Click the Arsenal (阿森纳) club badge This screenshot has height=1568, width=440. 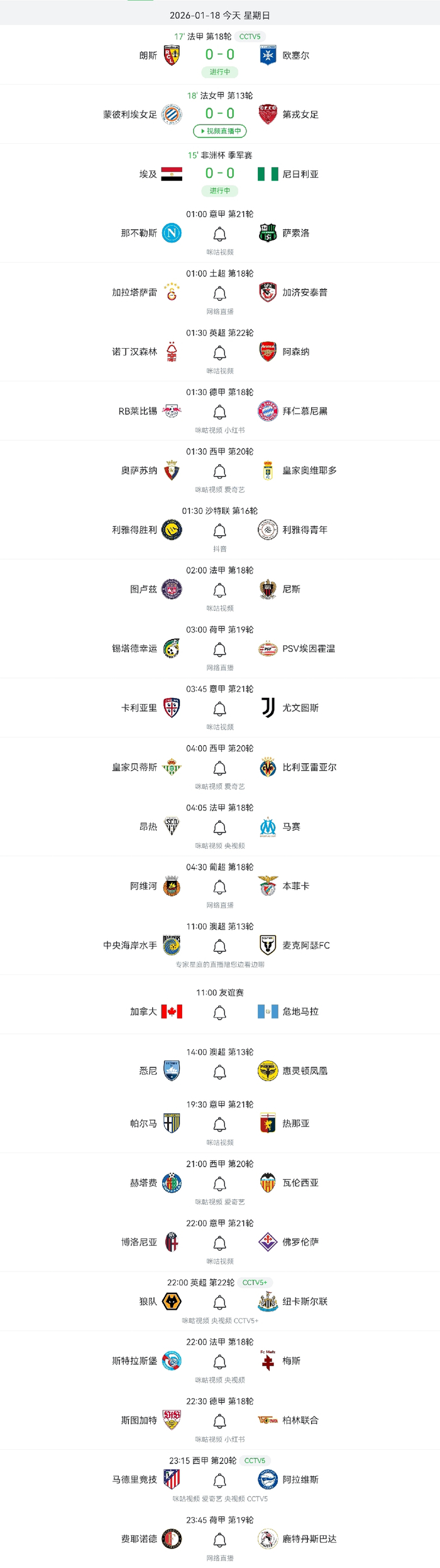pos(268,352)
